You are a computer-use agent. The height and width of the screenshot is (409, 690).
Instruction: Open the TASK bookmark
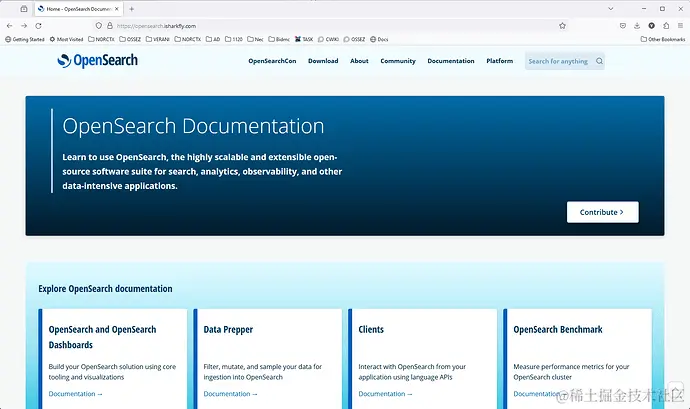[x=304, y=39]
